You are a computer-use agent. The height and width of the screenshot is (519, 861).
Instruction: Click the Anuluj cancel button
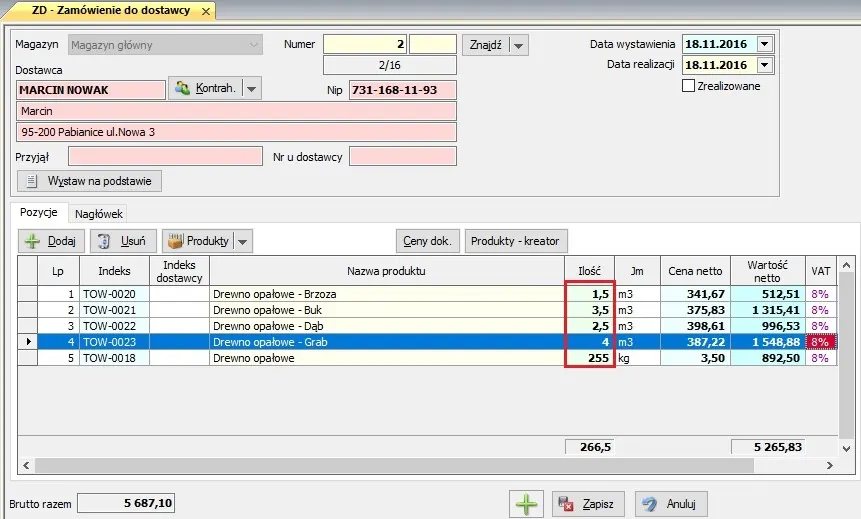click(671, 504)
